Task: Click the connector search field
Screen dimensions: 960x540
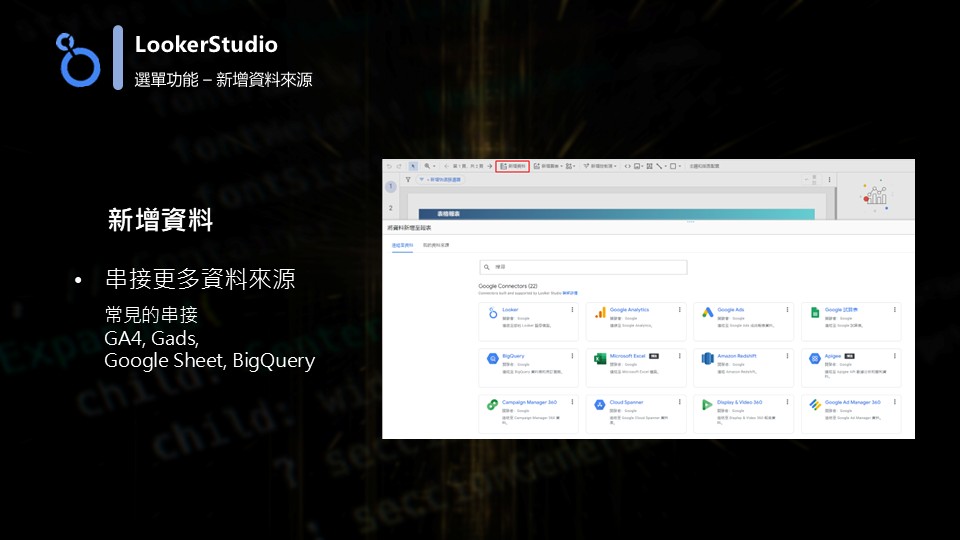Action: pyautogui.click(x=584, y=268)
